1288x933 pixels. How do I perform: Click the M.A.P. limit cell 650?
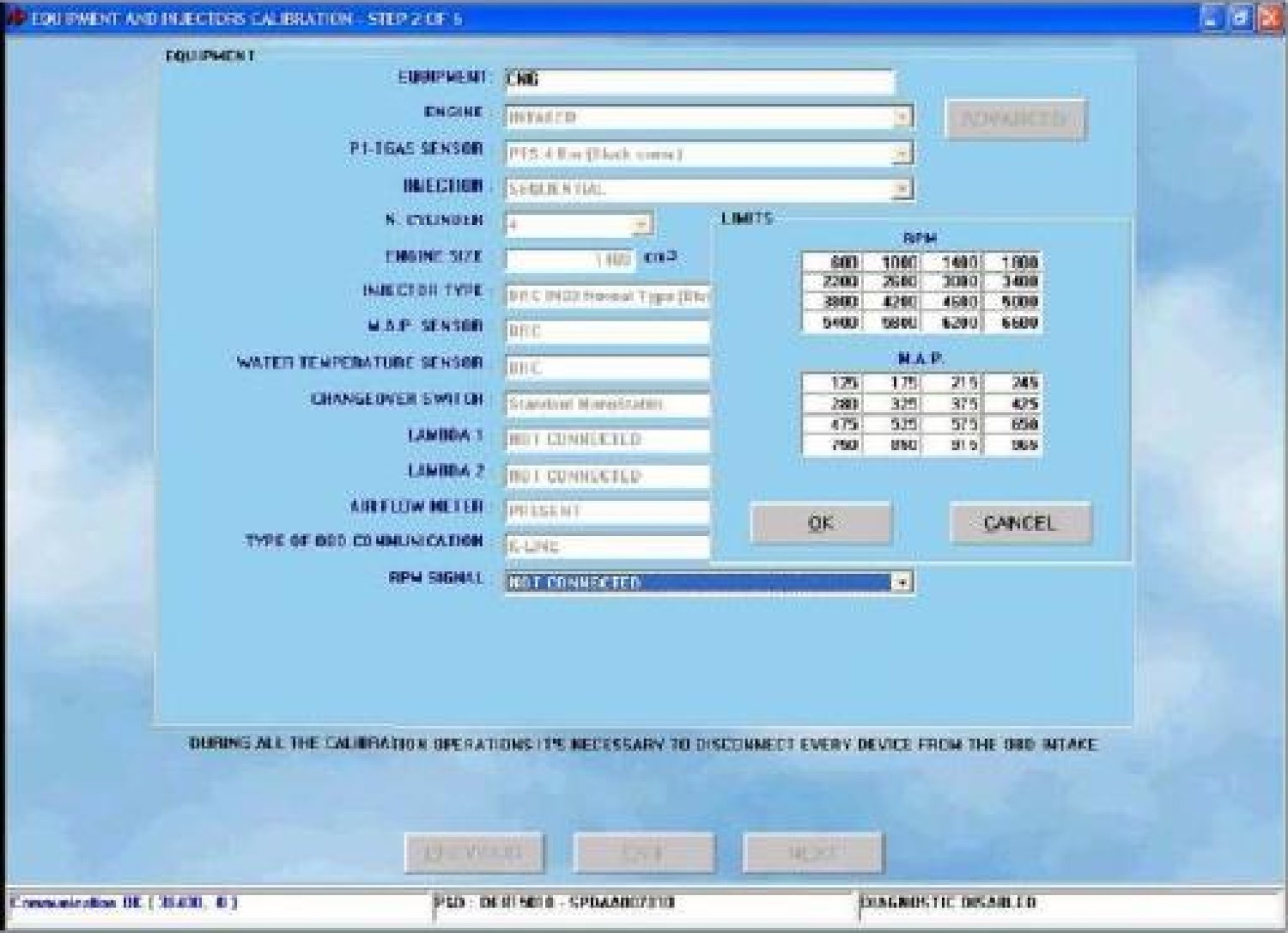[x=1012, y=424]
